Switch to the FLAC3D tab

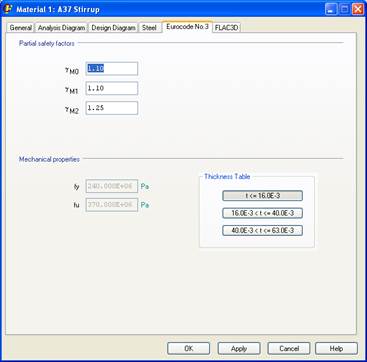[227, 28]
